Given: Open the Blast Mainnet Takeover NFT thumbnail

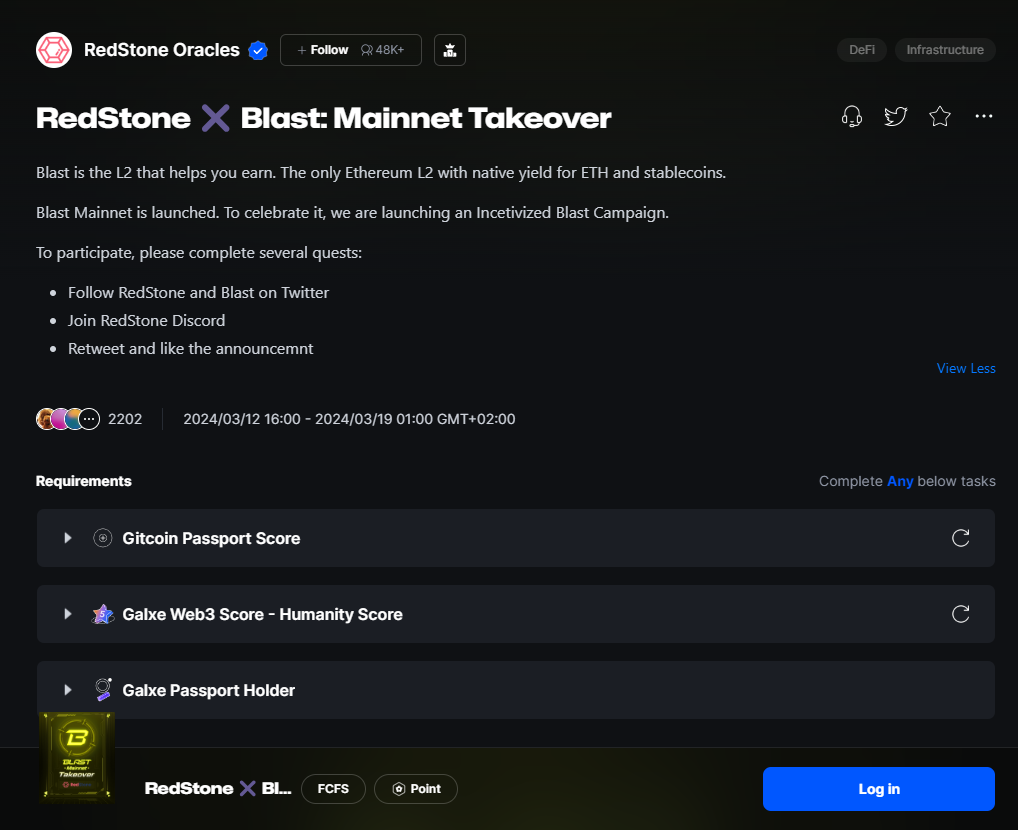Looking at the screenshot, I should coord(77,757).
